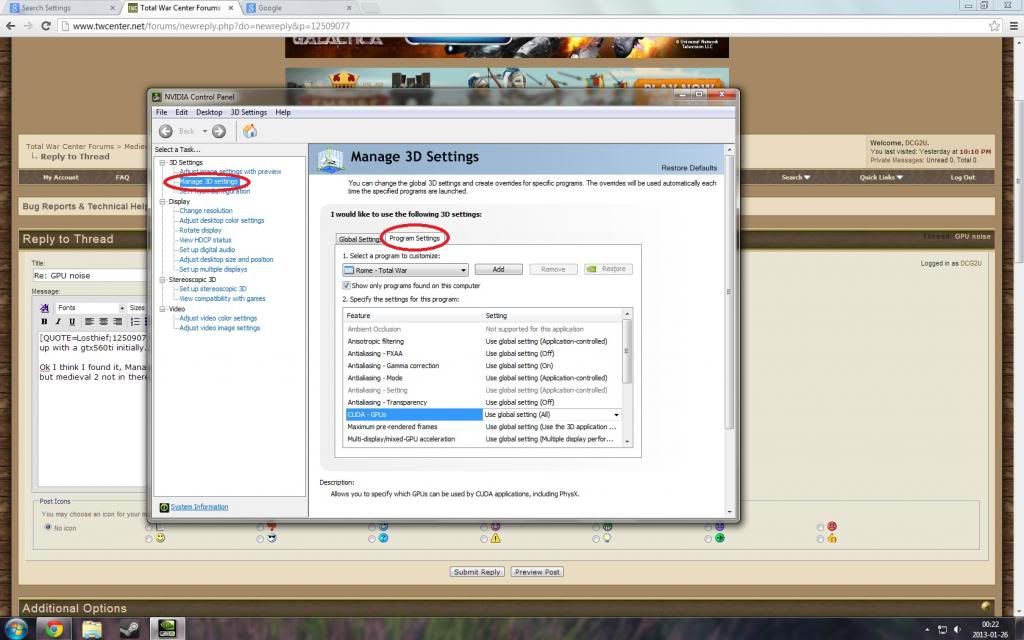Open Google Chrome from the taskbar
Viewport: 1024px width, 640px height.
pos(55,629)
